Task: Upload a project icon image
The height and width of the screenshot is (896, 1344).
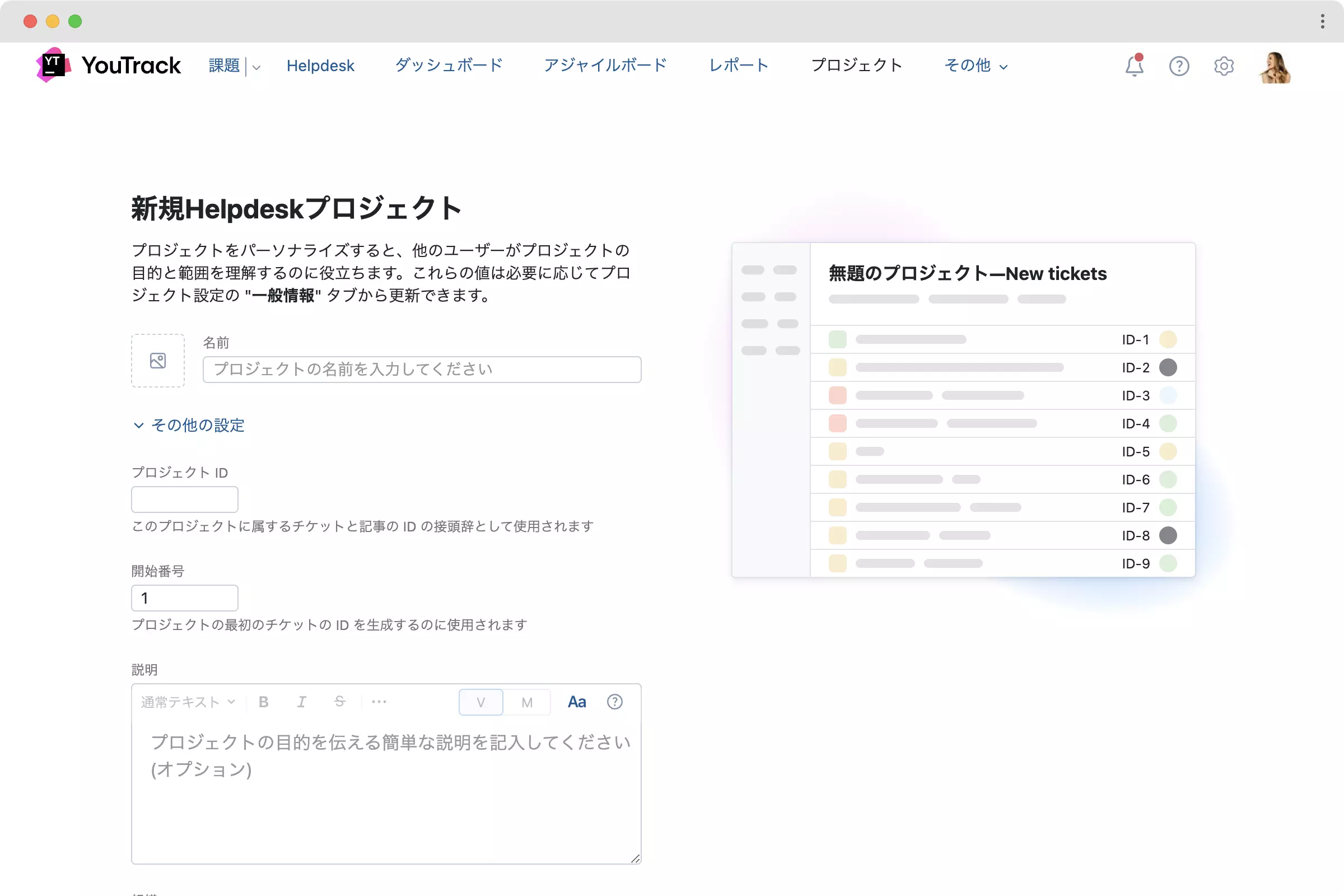Action: pos(158,361)
